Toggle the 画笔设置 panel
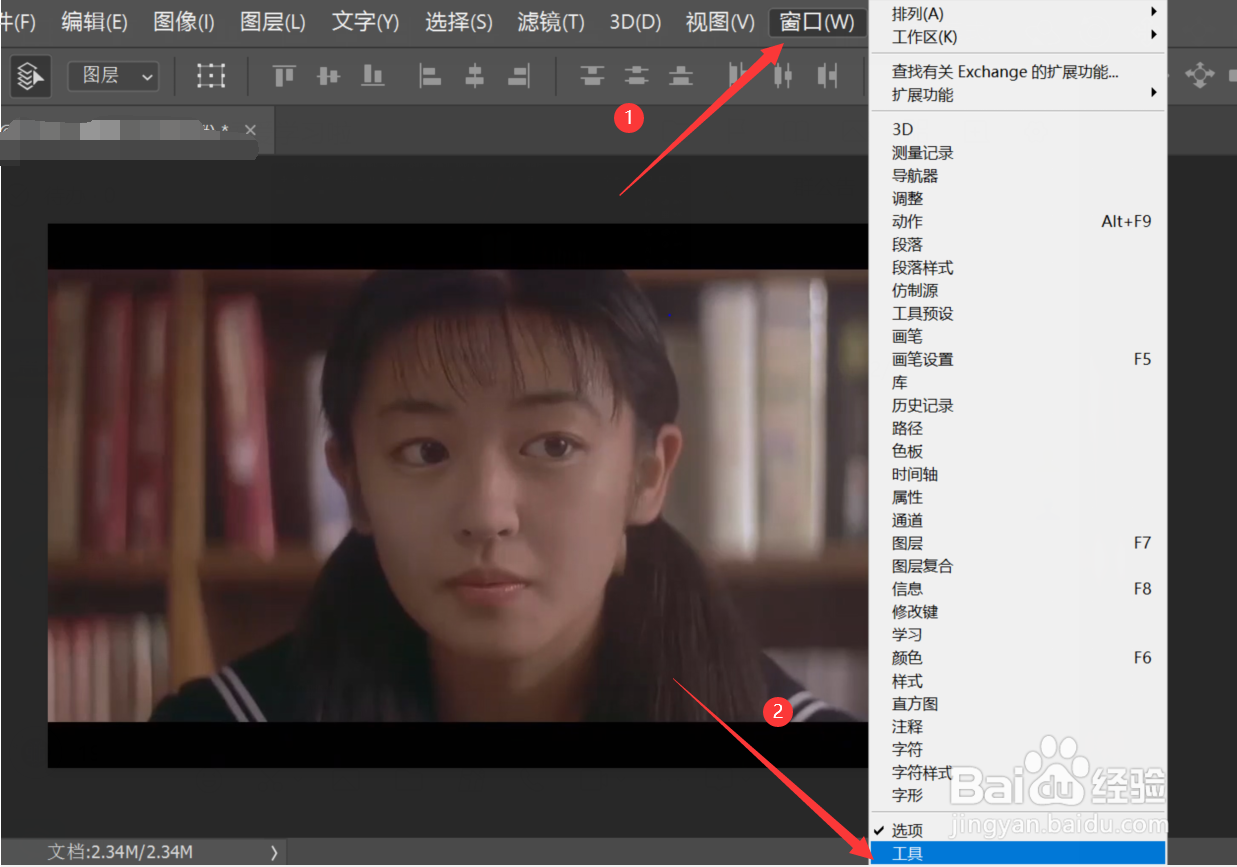Viewport: 1237px width, 867px height. pyautogui.click(x=1017, y=360)
